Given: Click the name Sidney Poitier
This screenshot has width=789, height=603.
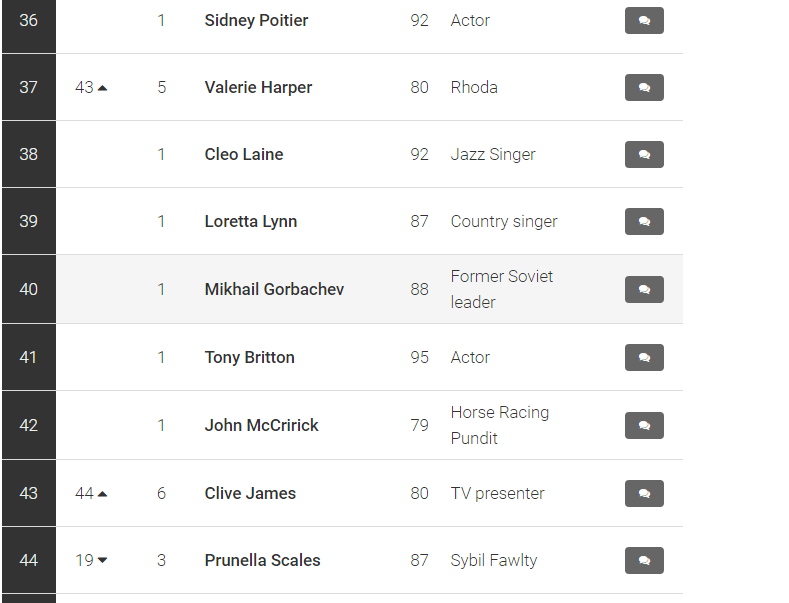Looking at the screenshot, I should pos(256,21).
